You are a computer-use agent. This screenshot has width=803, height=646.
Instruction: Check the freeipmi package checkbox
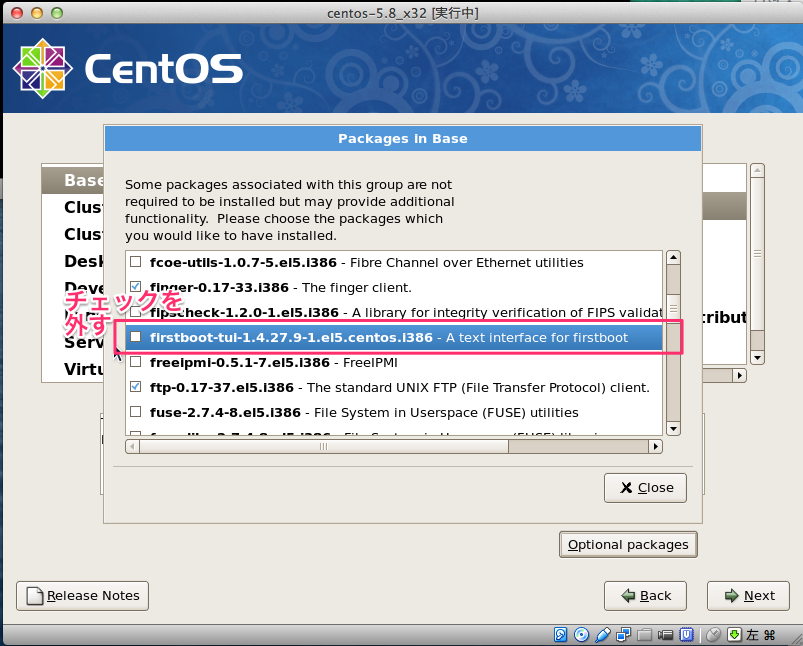136,362
